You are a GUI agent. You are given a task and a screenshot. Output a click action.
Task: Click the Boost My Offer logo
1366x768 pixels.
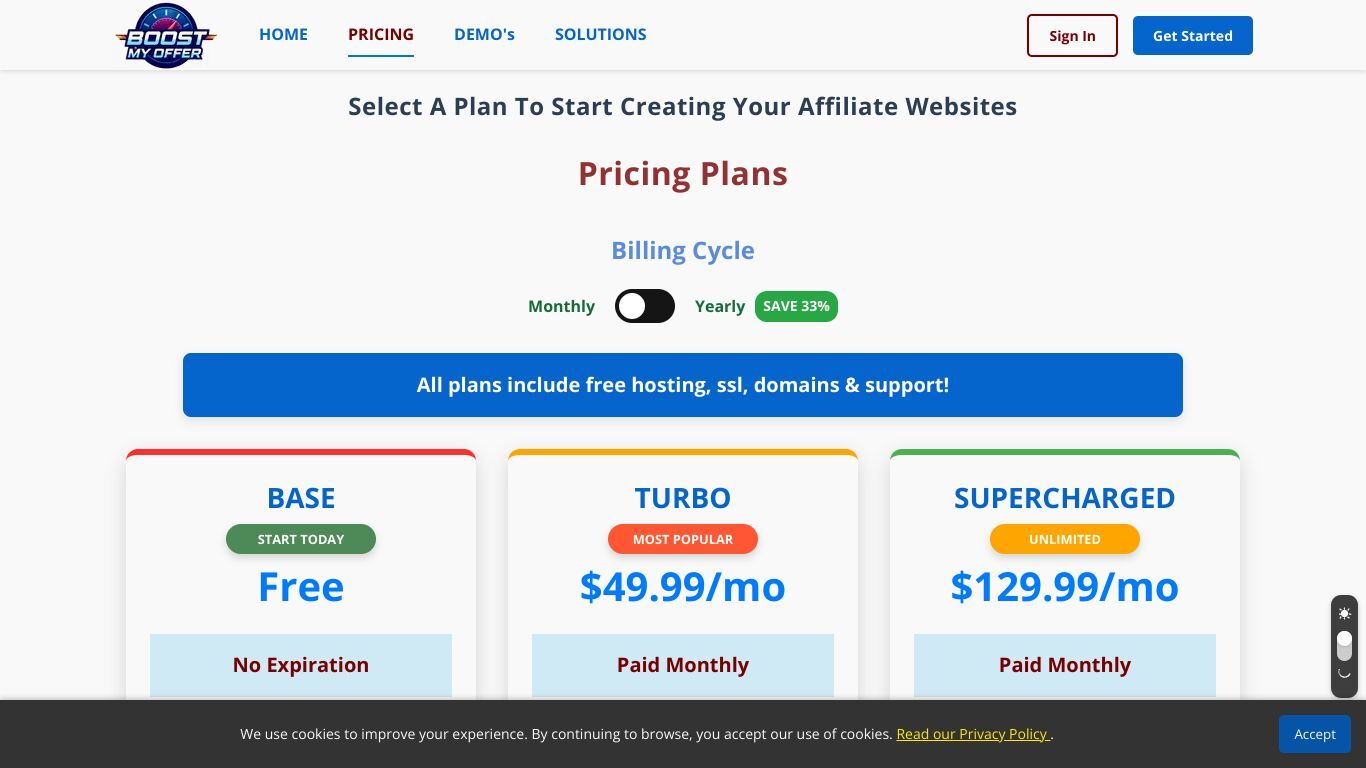click(x=166, y=36)
